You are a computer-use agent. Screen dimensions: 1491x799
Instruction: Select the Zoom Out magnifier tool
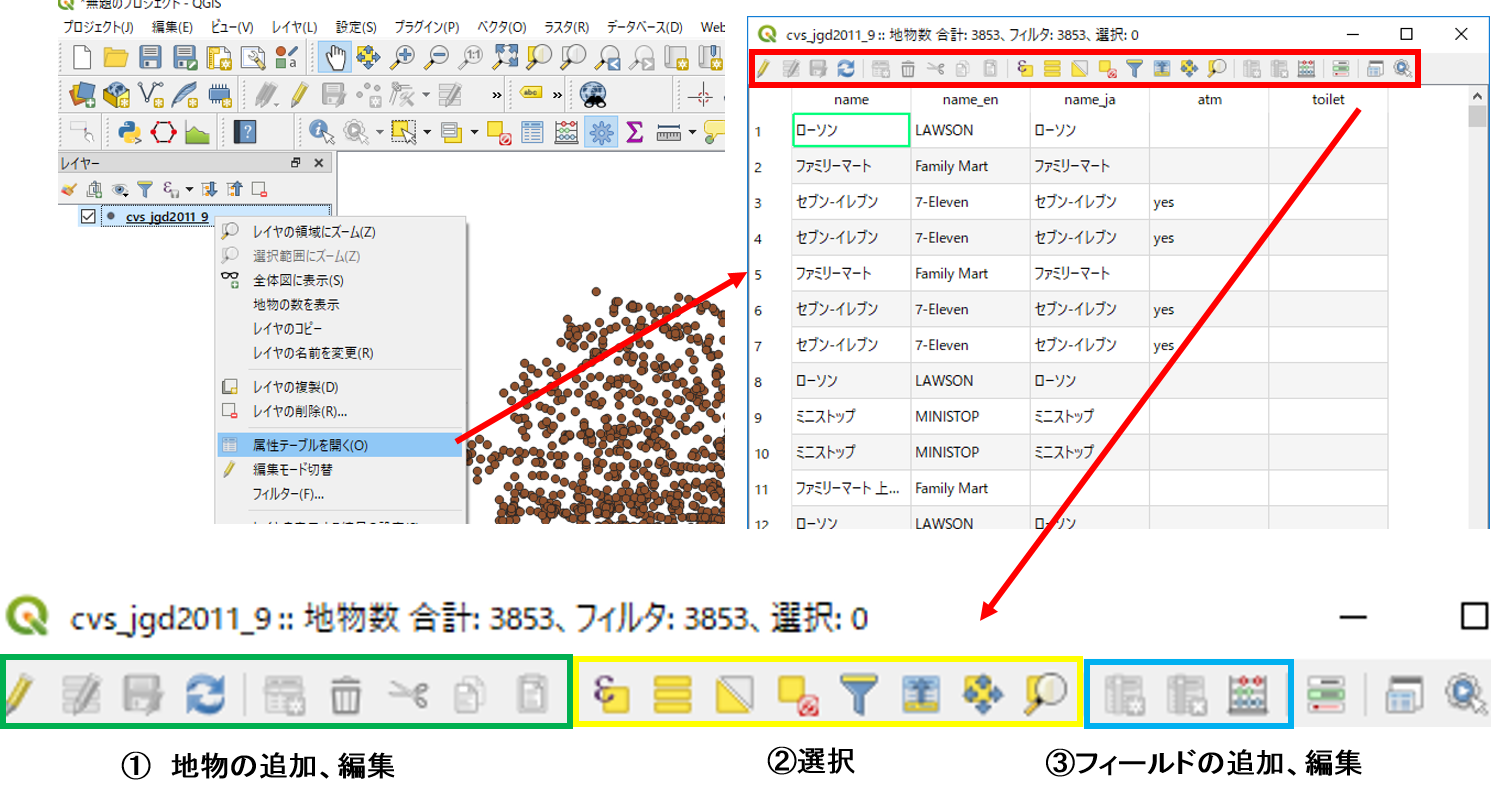(x=436, y=57)
